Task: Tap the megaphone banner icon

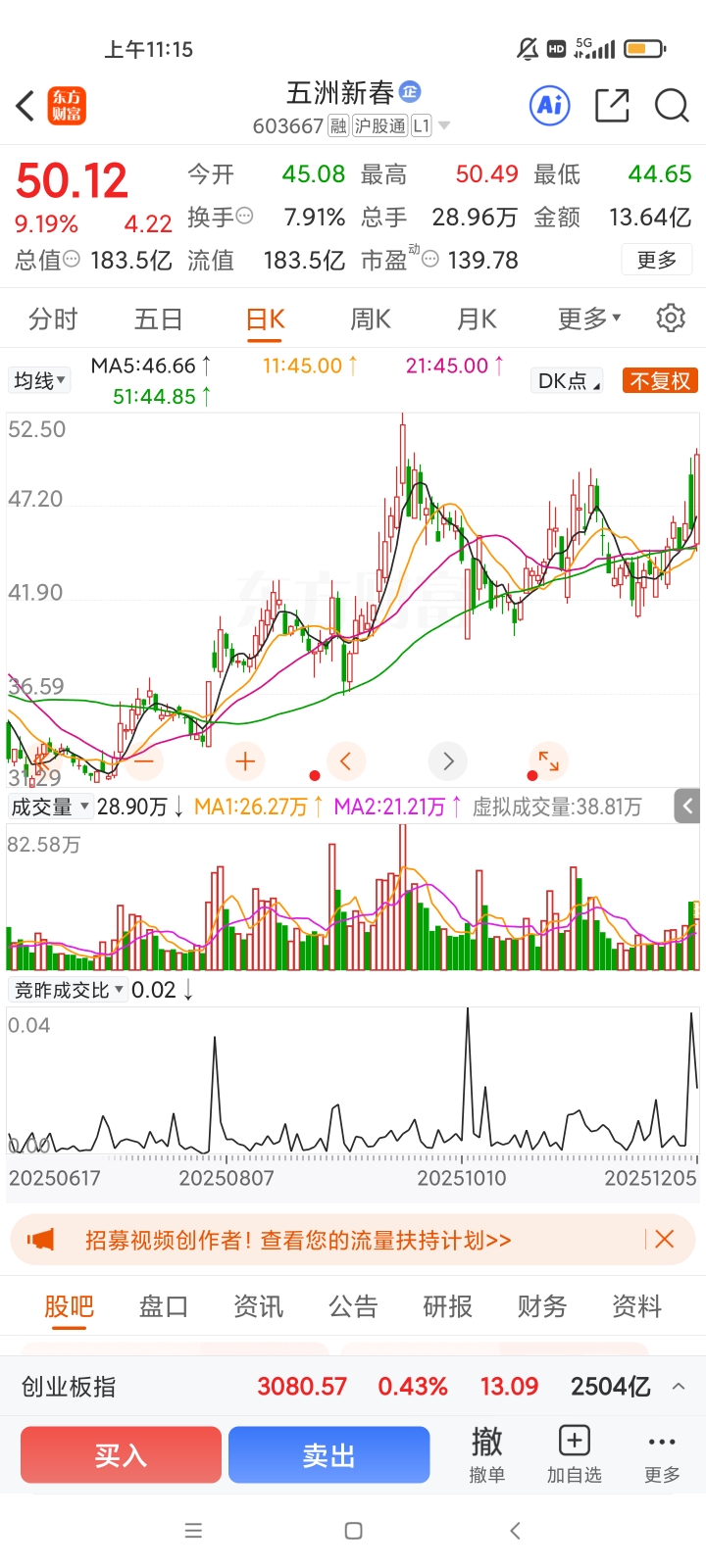Action: [x=41, y=1240]
